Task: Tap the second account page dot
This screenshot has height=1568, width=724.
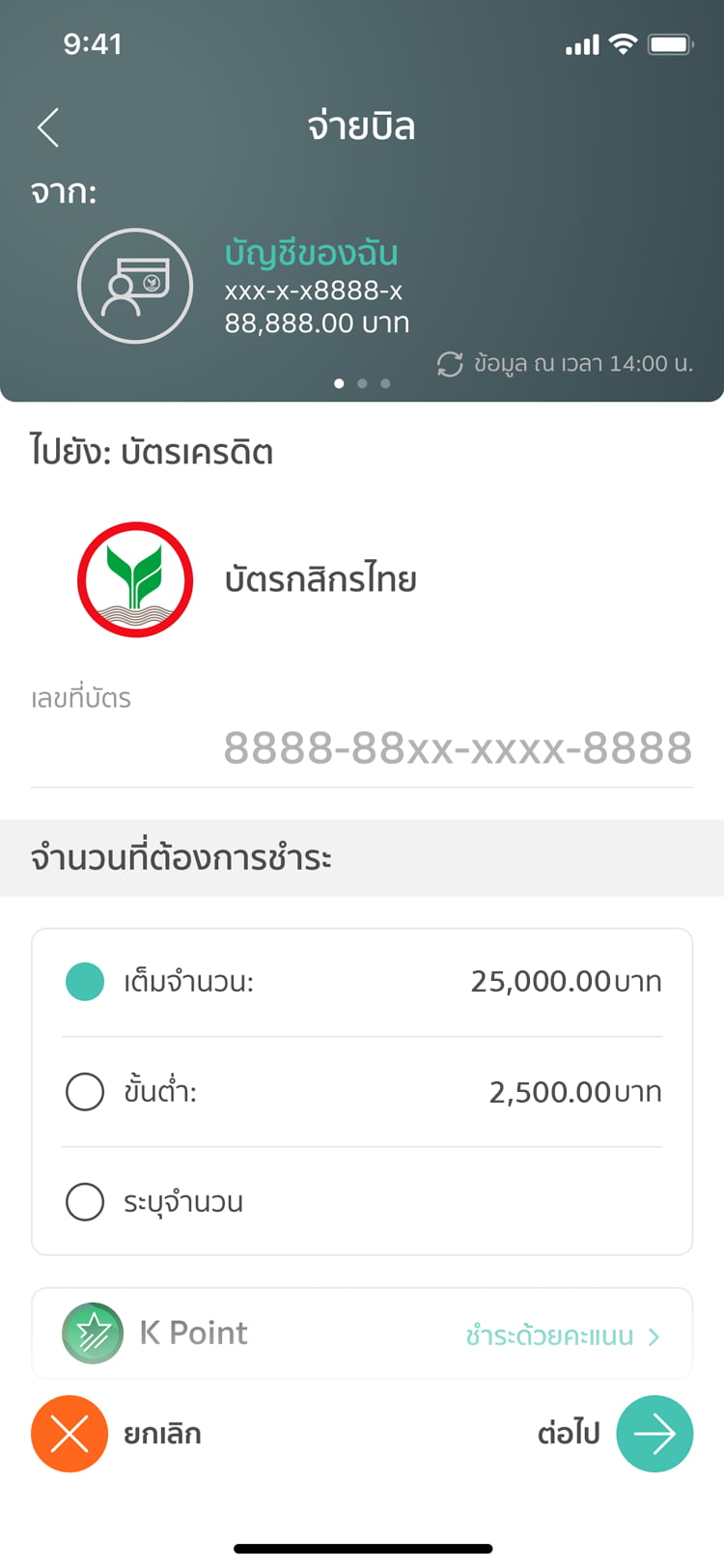Action: 362,383
